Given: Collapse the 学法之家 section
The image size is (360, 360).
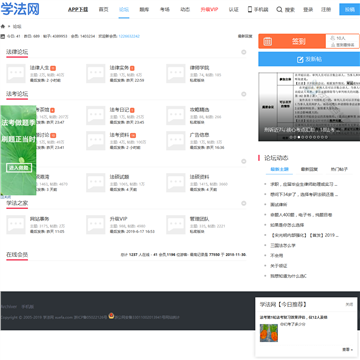Looking at the screenshot, I should point(244,203).
